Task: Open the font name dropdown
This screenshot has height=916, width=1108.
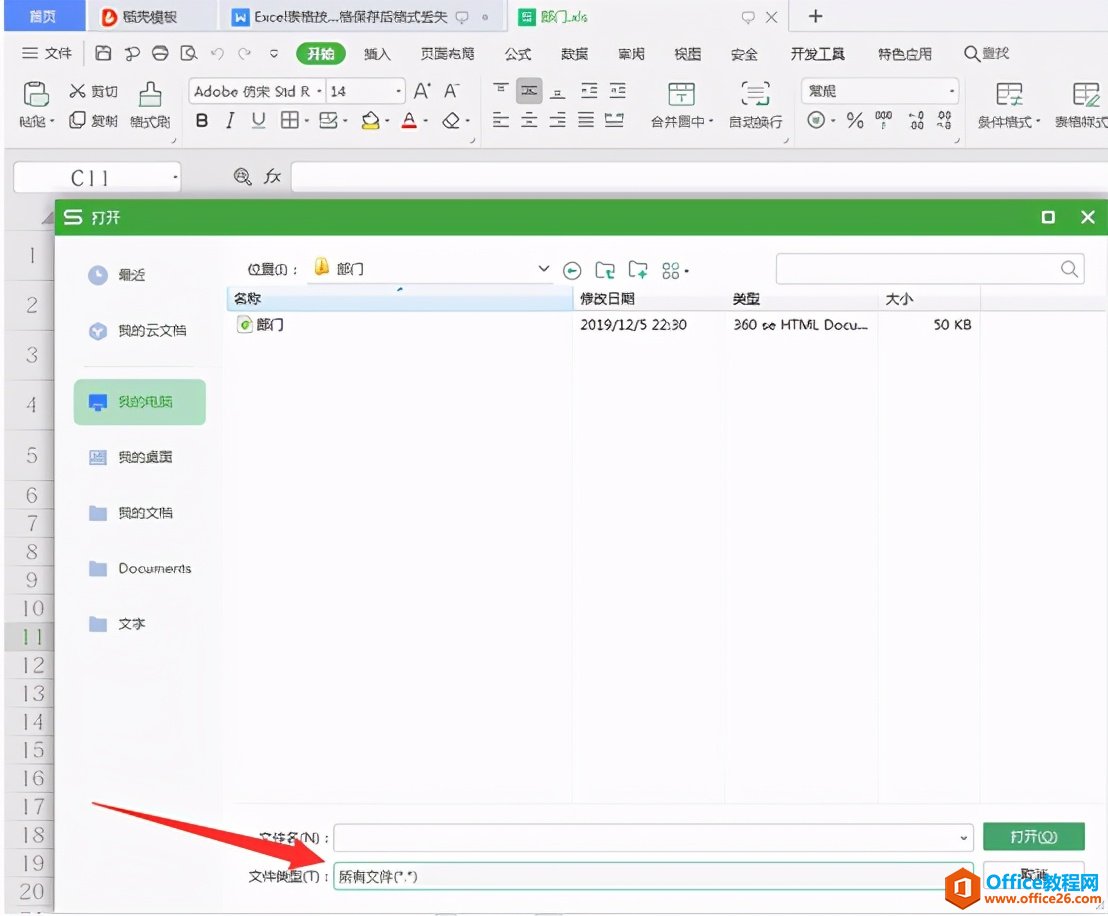Action: pyautogui.click(x=320, y=91)
